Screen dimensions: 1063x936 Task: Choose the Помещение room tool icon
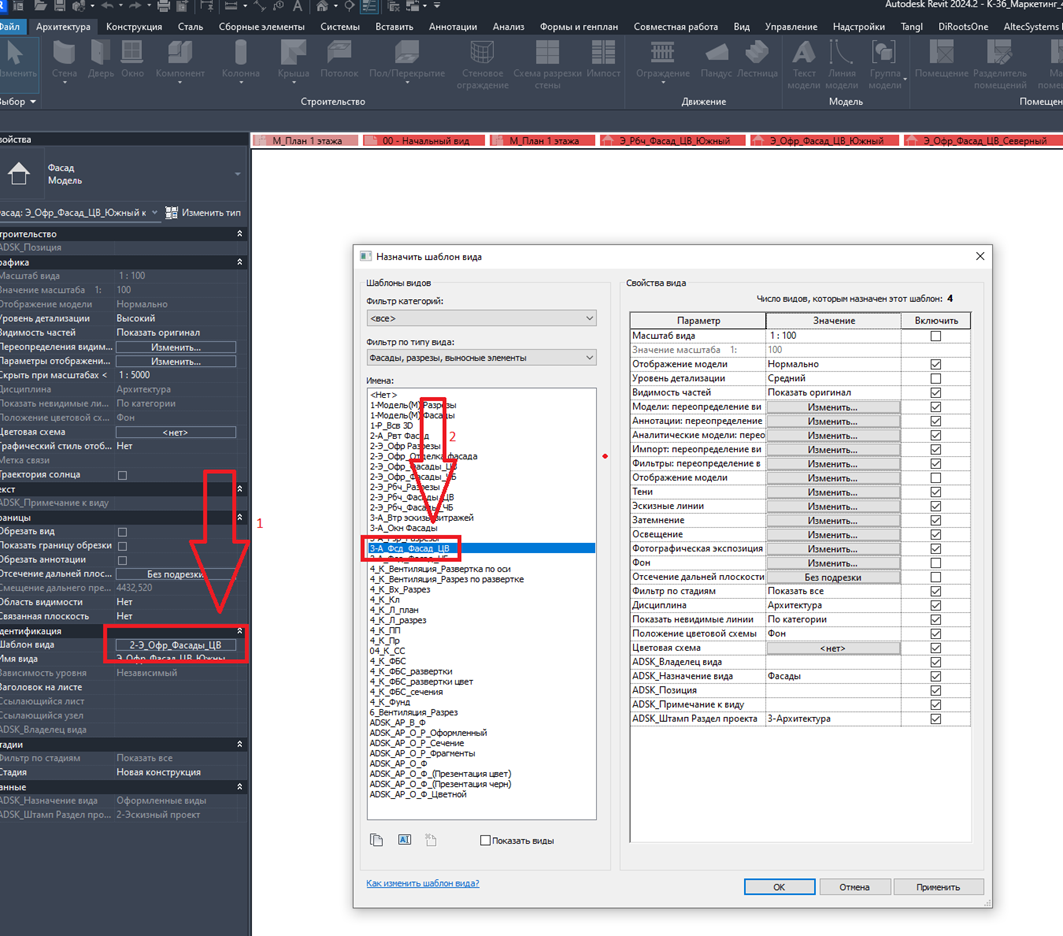941,53
